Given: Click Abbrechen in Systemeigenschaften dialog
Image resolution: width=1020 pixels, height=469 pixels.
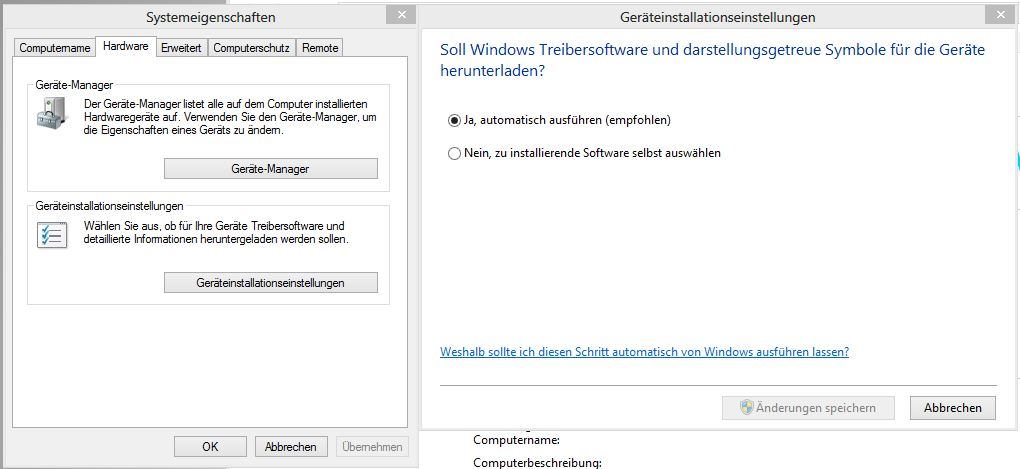Looking at the screenshot, I should pyautogui.click(x=291, y=447).
